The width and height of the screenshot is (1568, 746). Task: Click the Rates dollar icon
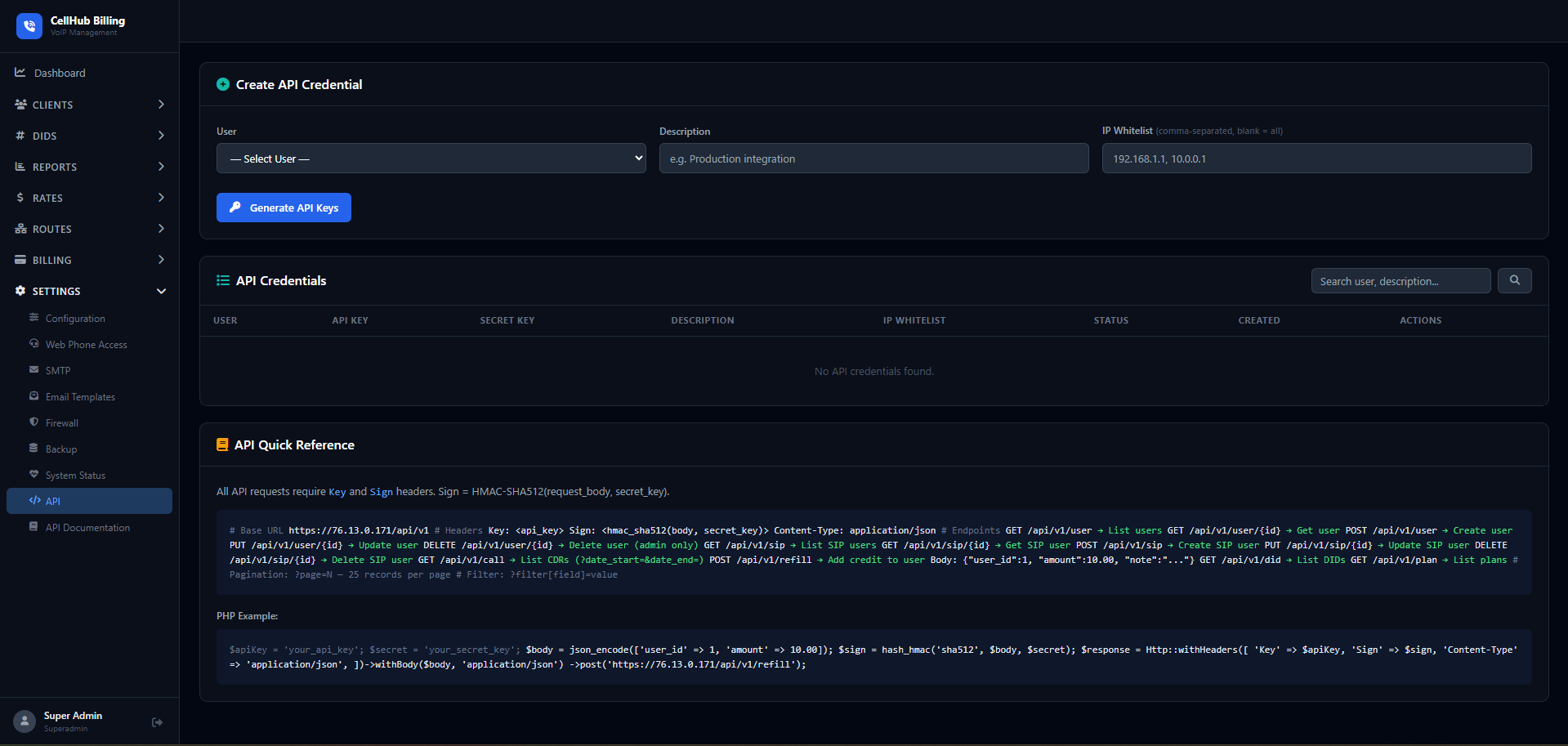(20, 198)
